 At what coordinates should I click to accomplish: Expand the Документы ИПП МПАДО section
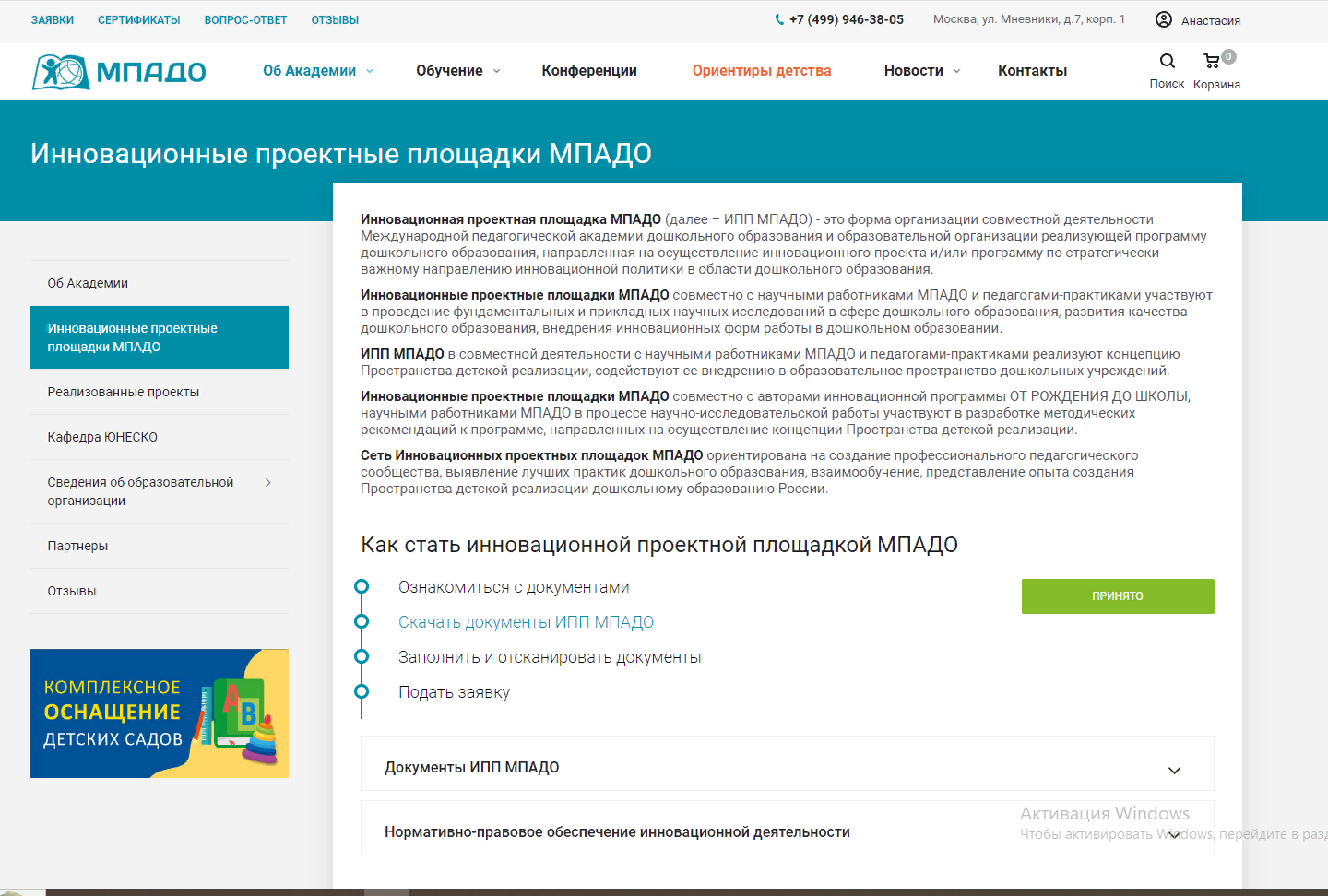(1174, 770)
